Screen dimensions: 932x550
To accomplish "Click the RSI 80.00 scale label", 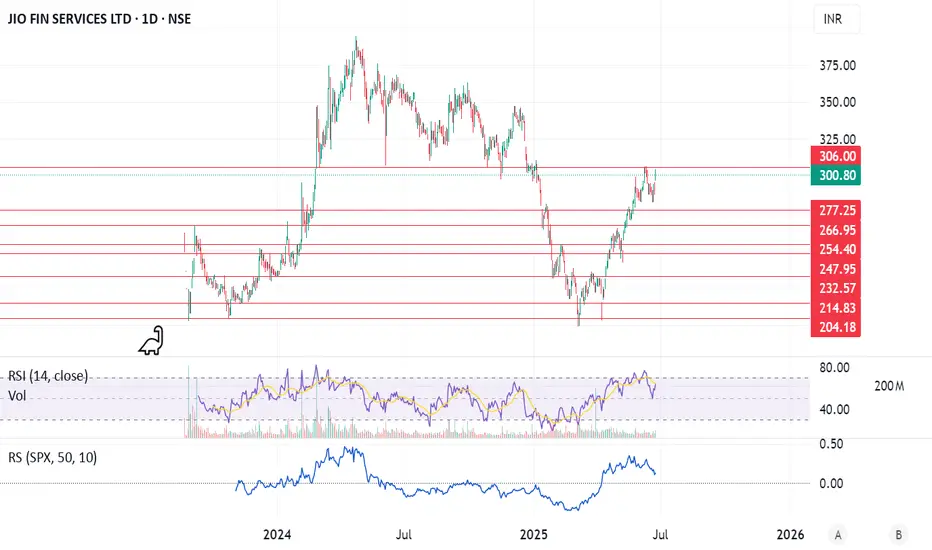I will 834,367.
